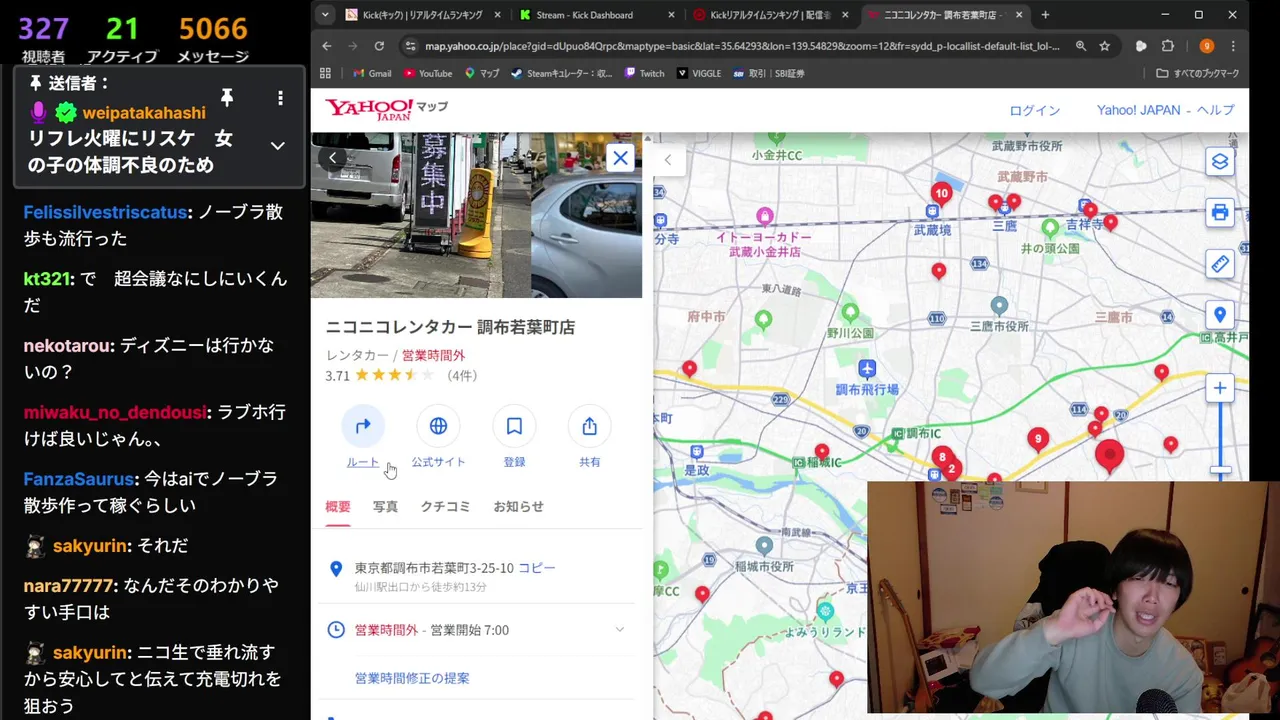Open Gmail bookmark
1280x720 pixels.
click(372, 73)
